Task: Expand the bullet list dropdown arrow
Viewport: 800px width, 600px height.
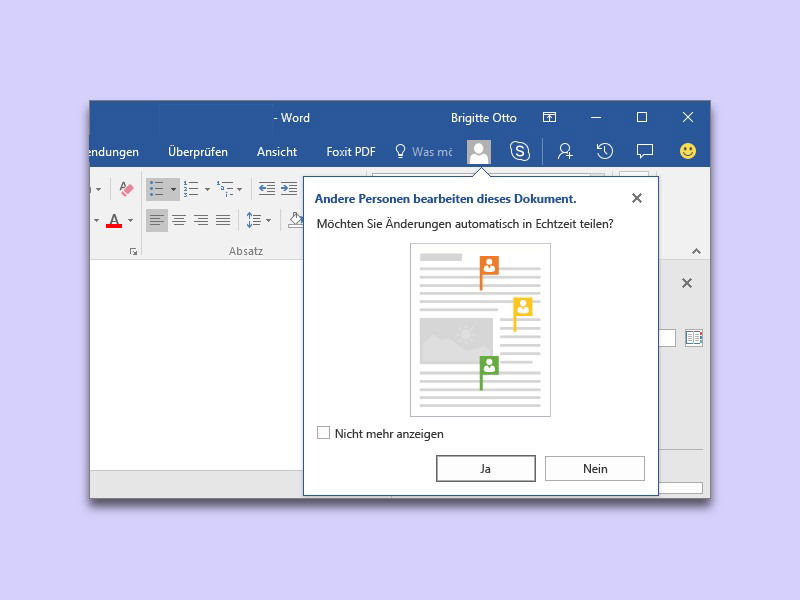Action: (x=173, y=188)
